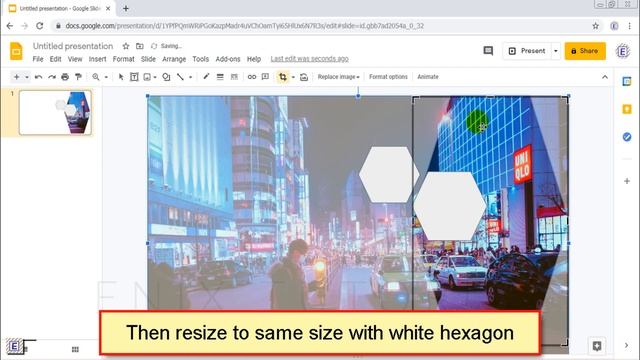This screenshot has width=640, height=360.
Task: Open the Slide menu
Action: click(148, 59)
